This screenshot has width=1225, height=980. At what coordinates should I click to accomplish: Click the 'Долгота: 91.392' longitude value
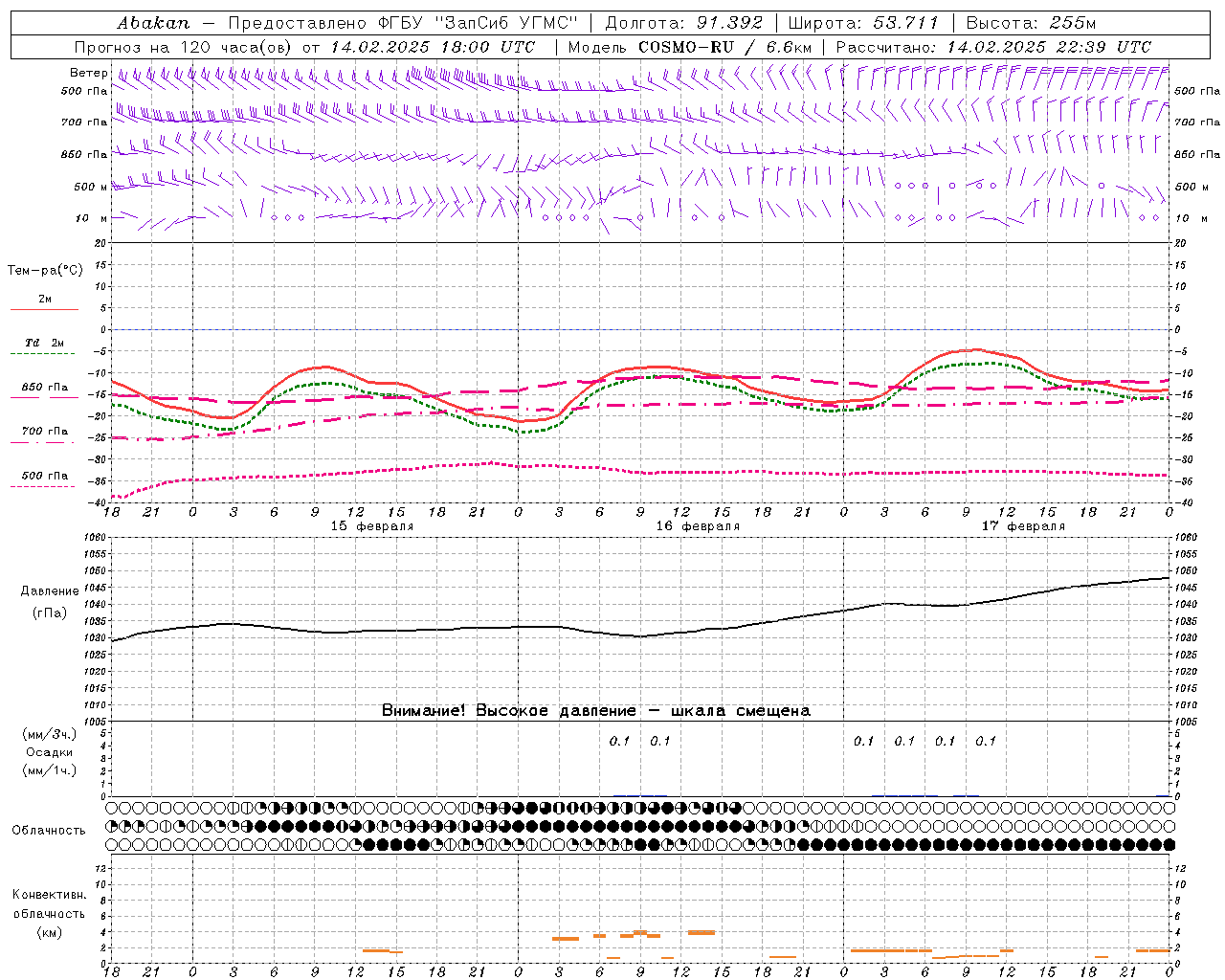coord(684,23)
